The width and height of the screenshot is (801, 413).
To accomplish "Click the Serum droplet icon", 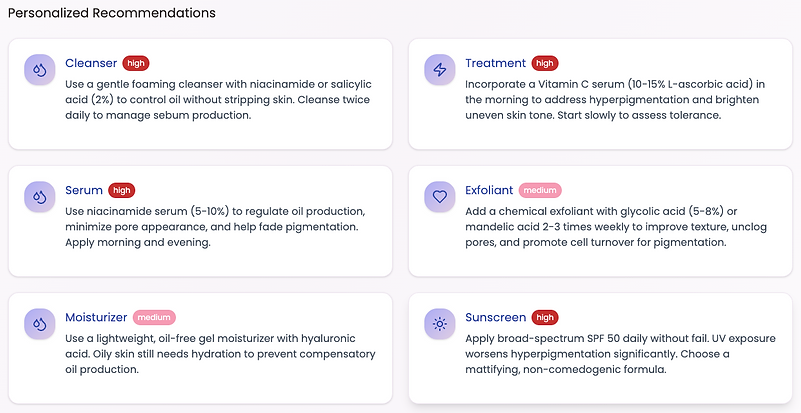I will (39, 197).
